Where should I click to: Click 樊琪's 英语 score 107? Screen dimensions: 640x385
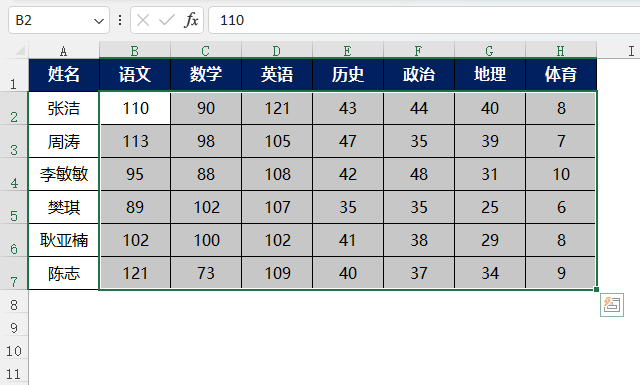[x=277, y=207]
